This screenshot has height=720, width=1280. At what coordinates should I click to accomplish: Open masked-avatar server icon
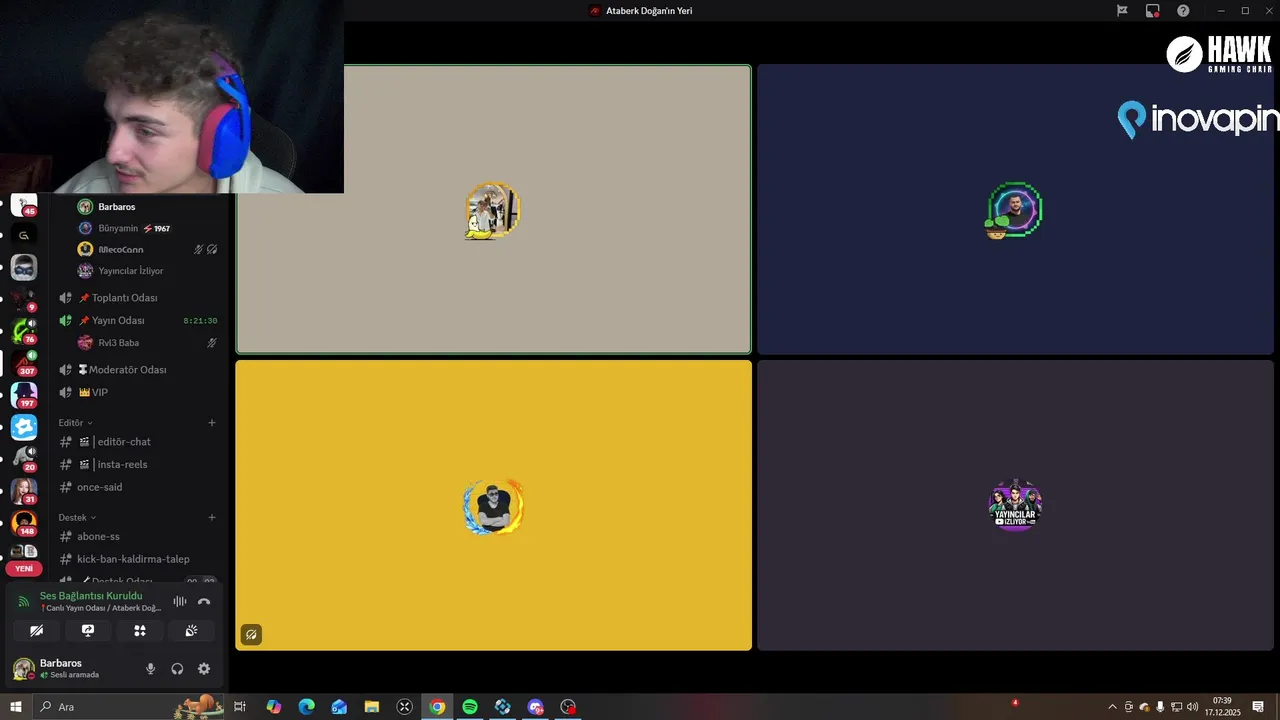point(24,267)
